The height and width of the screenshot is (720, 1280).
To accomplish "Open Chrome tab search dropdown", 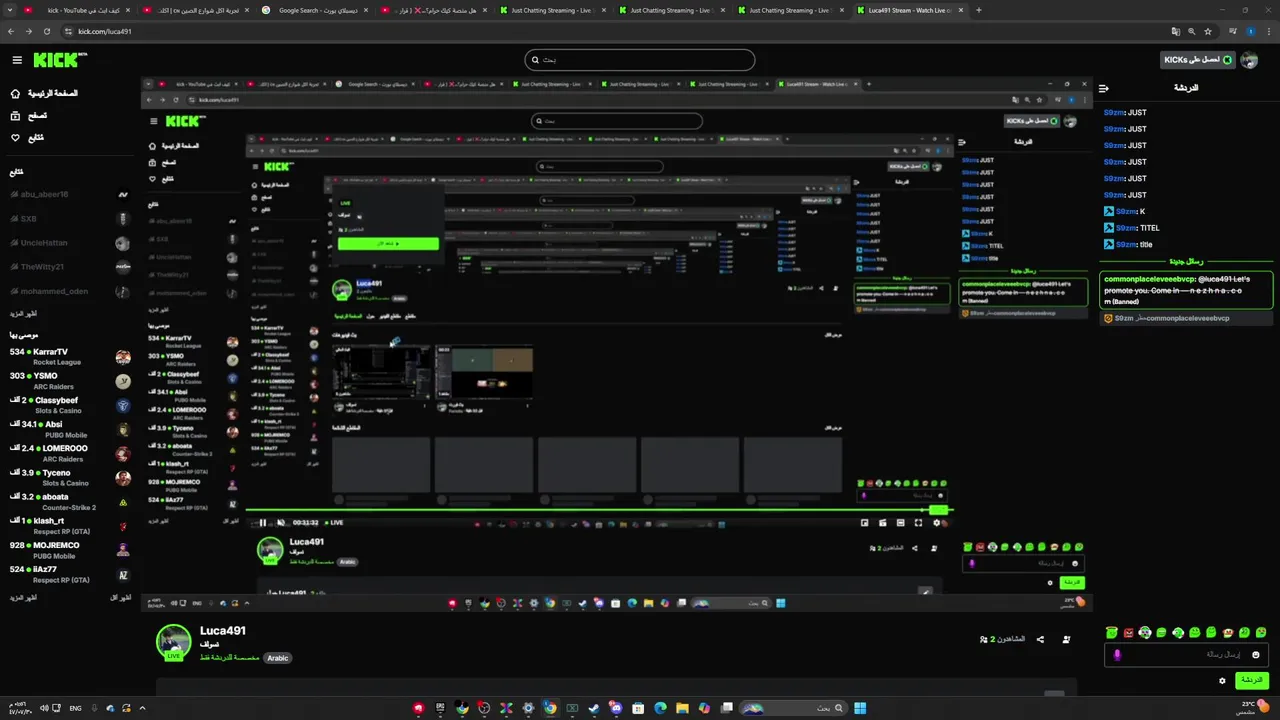I will [8, 10].
